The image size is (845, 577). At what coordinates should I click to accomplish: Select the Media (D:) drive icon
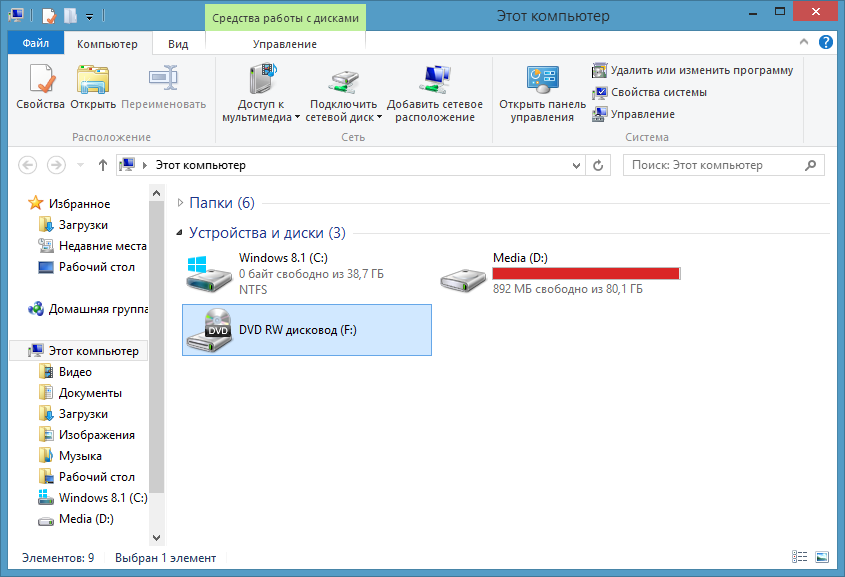[x=463, y=280]
